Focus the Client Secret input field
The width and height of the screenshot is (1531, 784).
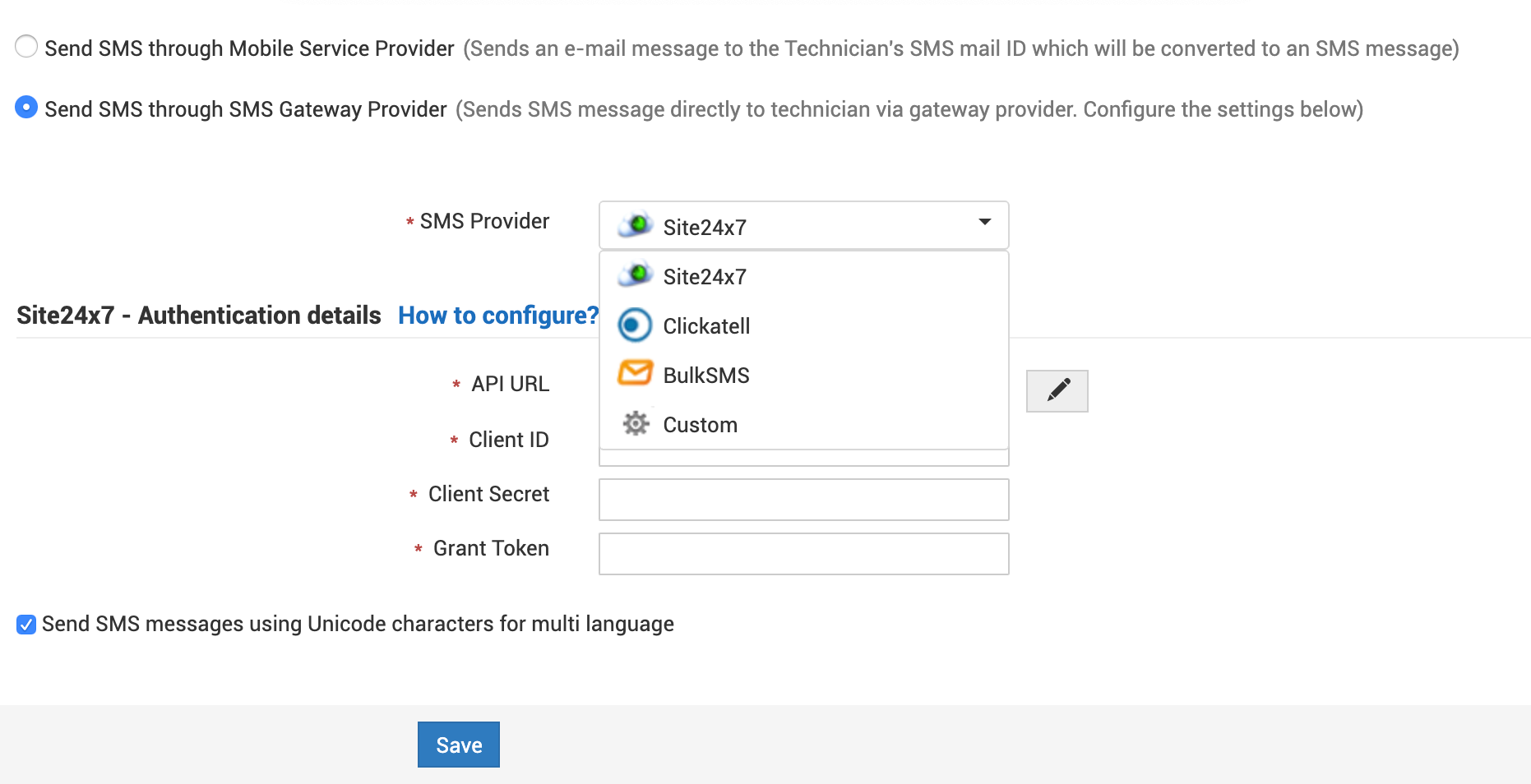(x=803, y=500)
